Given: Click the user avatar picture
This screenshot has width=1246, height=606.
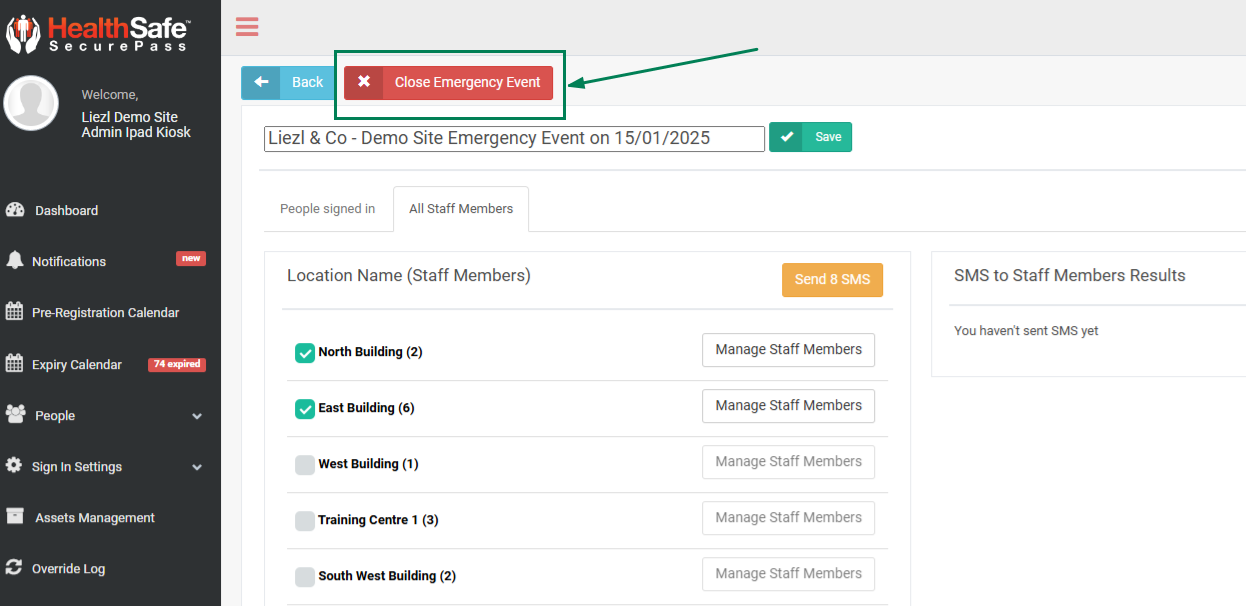Looking at the screenshot, I should (x=31, y=103).
